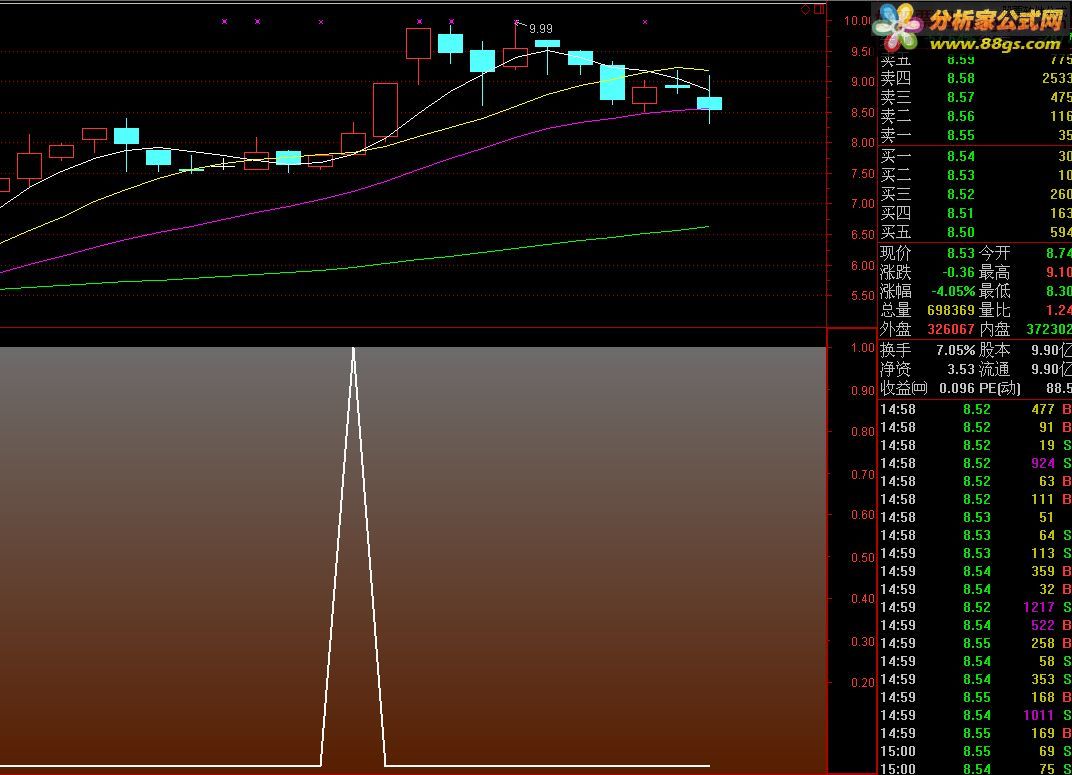Select the 买三 8.52 buy order row

(x=975, y=195)
